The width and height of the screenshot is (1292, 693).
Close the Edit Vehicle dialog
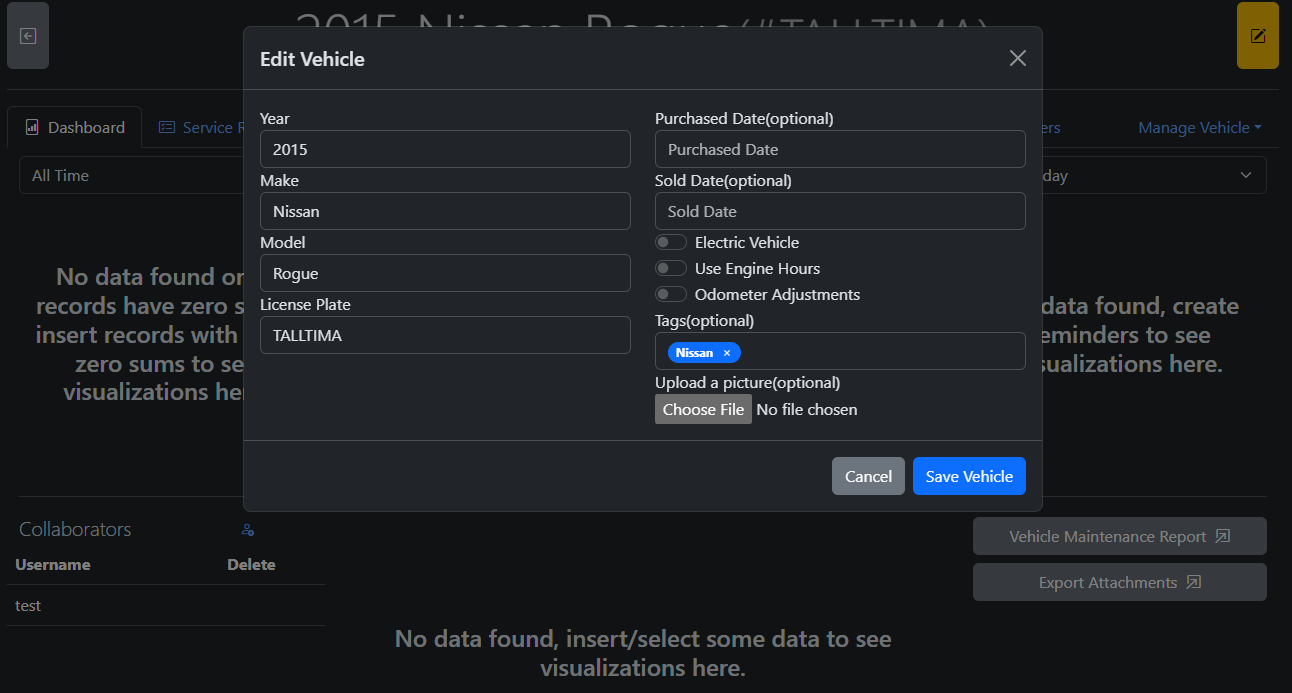[1017, 58]
